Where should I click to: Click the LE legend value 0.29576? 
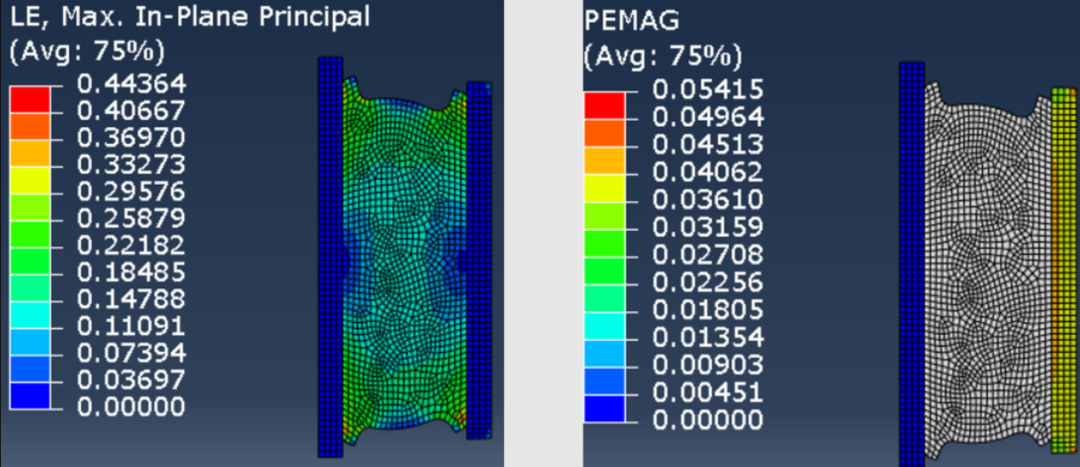coord(131,191)
